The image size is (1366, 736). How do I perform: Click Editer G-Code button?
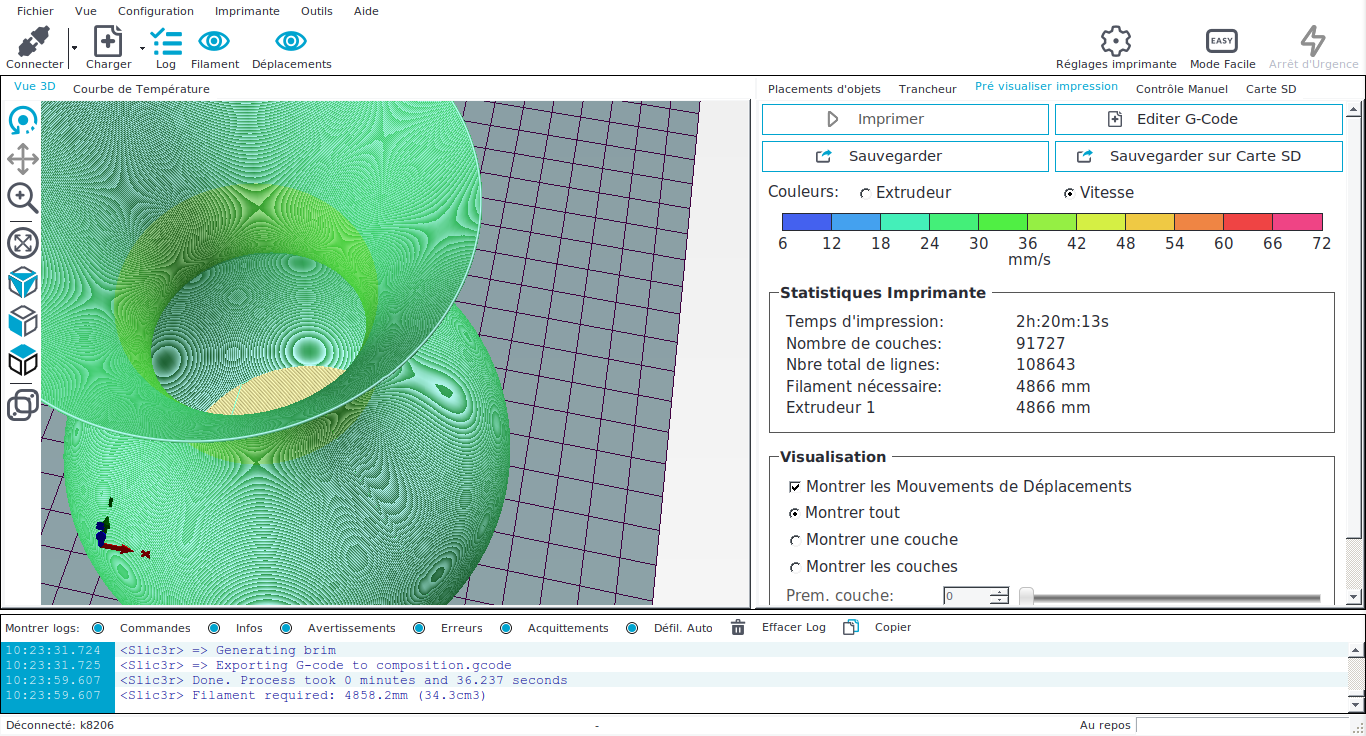pos(1199,119)
